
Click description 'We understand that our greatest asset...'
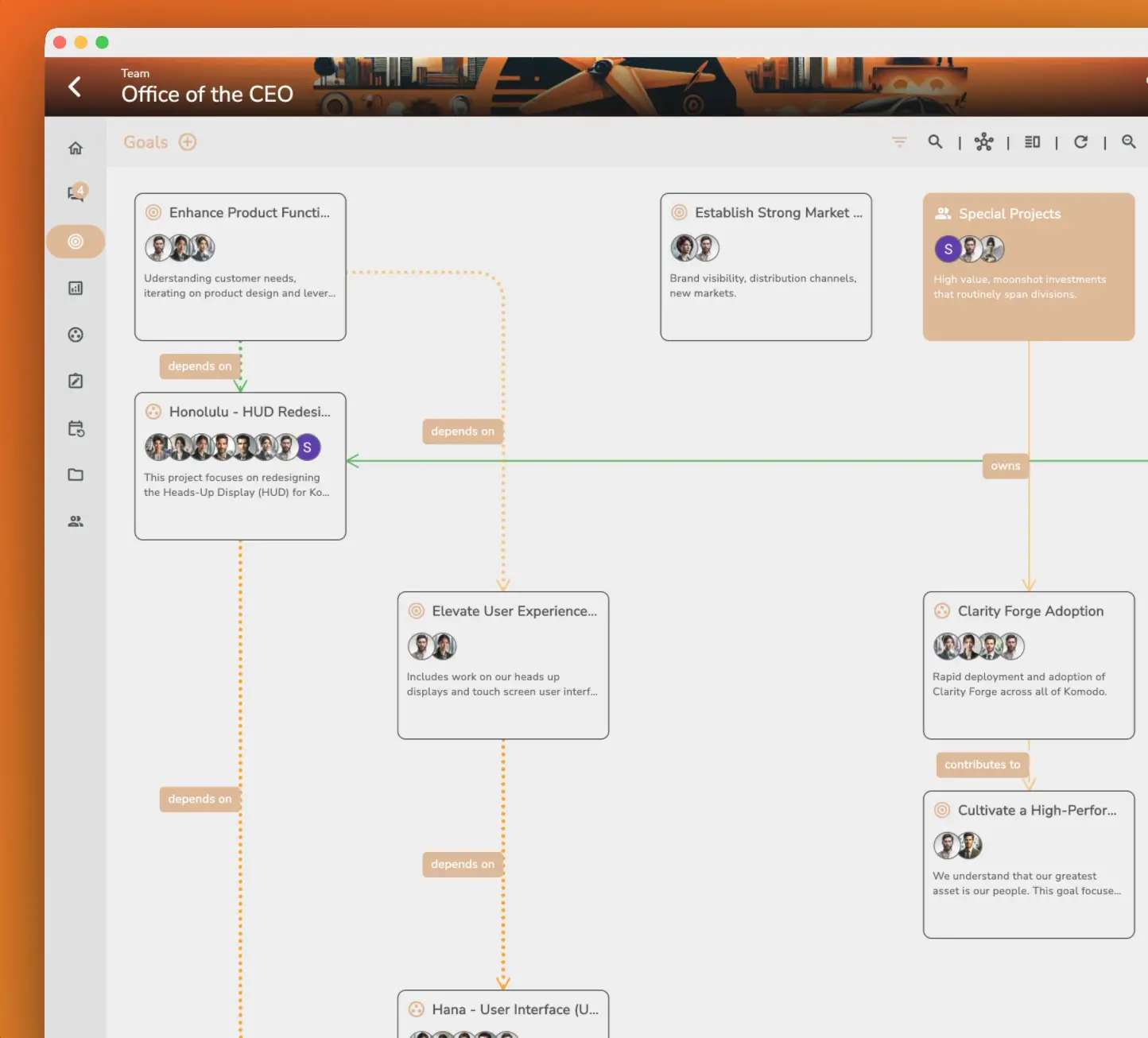tap(1027, 884)
